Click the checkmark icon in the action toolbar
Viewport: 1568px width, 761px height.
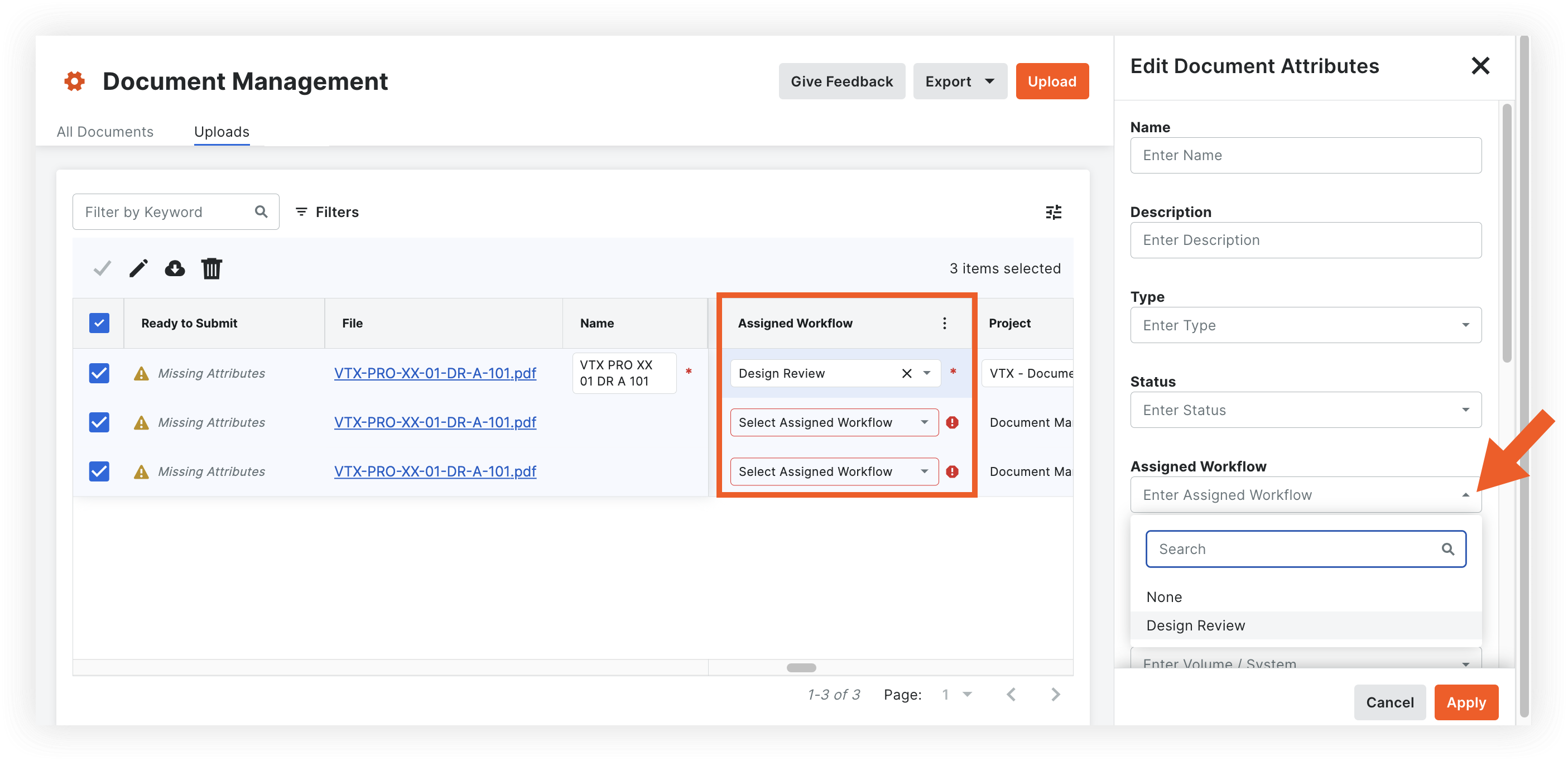pos(102,268)
